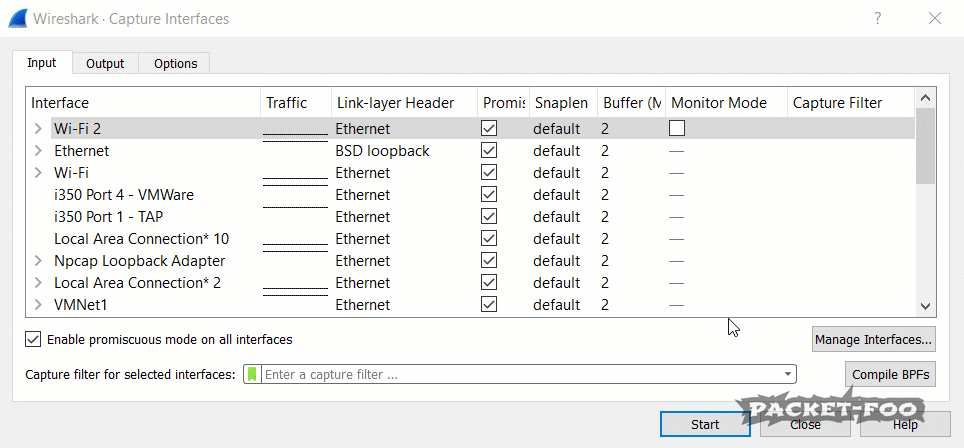This screenshot has height=448, width=964.
Task: Click the Buffer column header
Action: 631,103
